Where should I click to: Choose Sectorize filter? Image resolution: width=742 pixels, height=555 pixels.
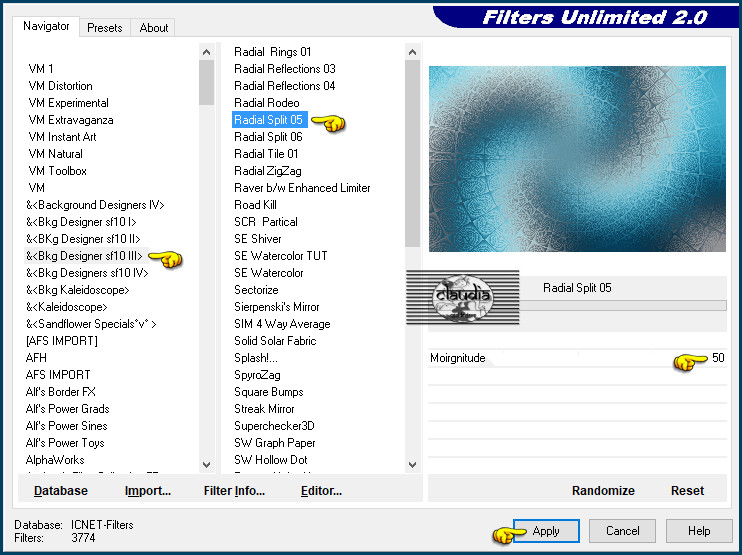point(256,290)
